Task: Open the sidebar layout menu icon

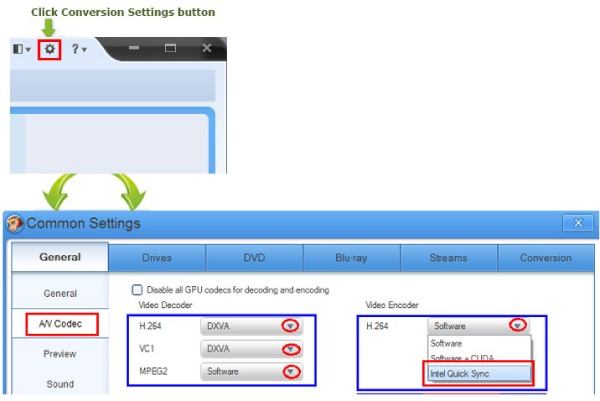Action: pyautogui.click(x=22, y=49)
